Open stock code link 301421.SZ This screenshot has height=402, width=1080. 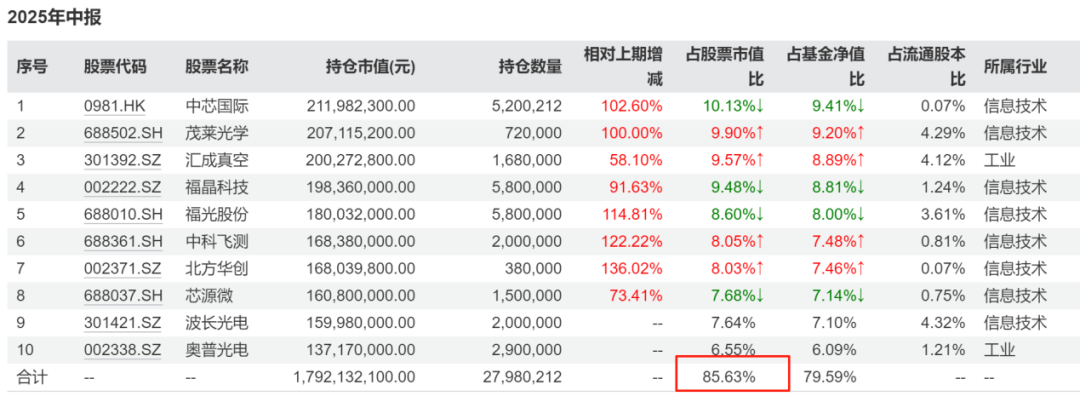[123, 323]
